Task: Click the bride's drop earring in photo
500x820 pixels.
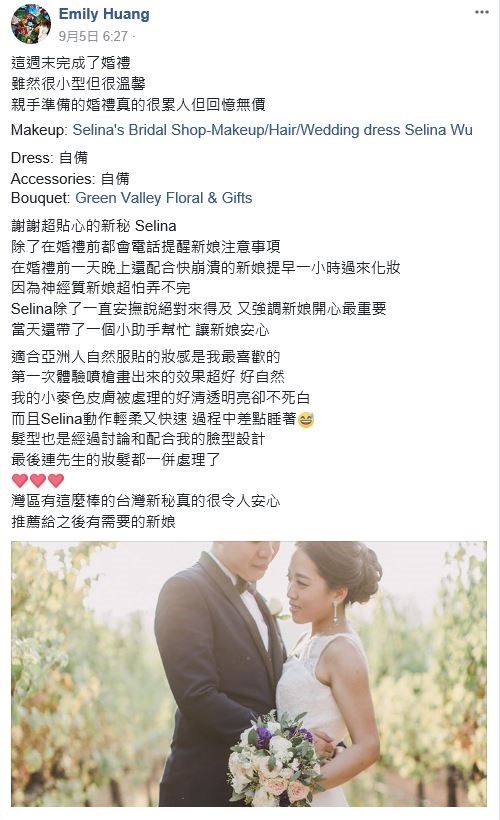Action: (335, 612)
